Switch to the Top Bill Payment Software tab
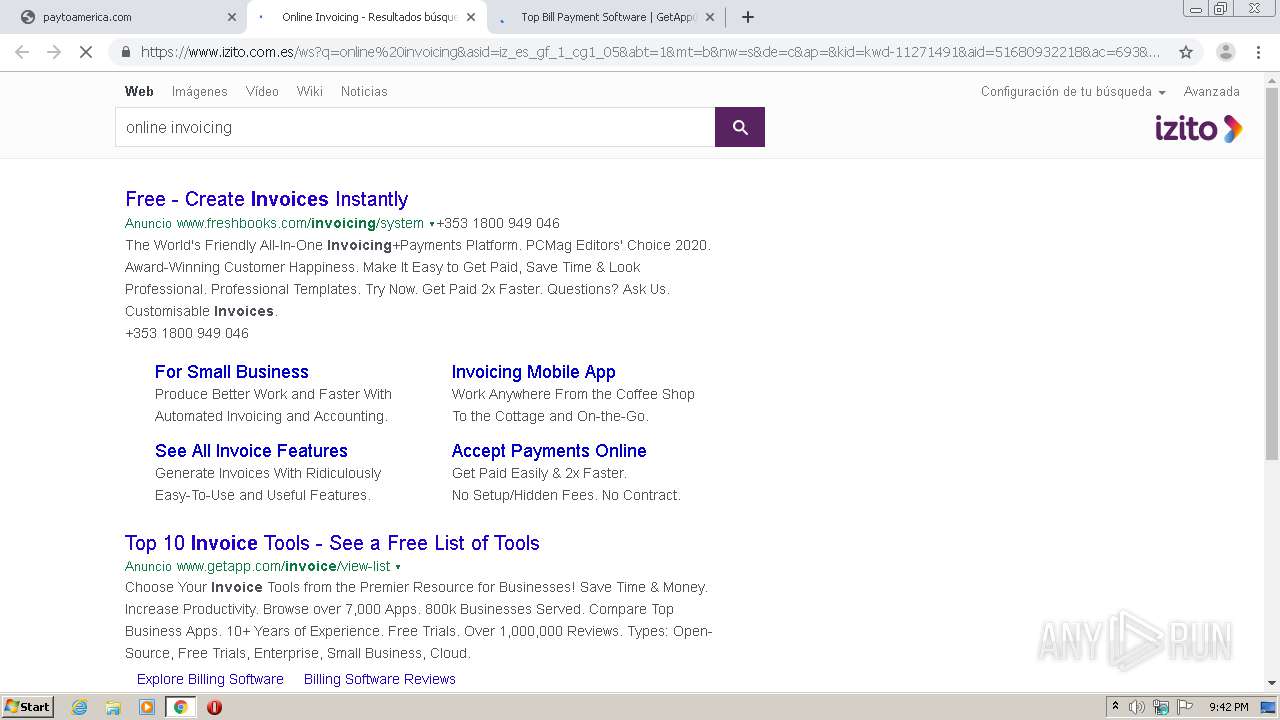The height and width of the screenshot is (720, 1280). pos(605,17)
